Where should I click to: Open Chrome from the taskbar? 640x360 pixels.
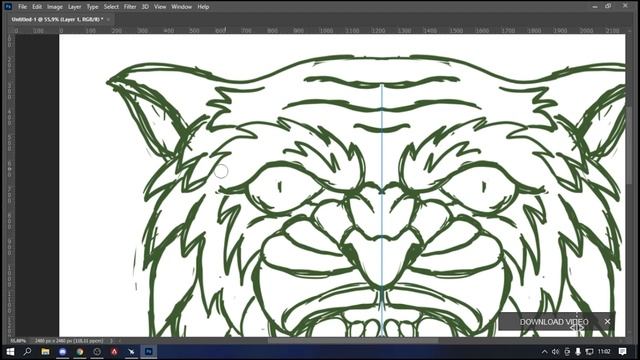coord(80,351)
